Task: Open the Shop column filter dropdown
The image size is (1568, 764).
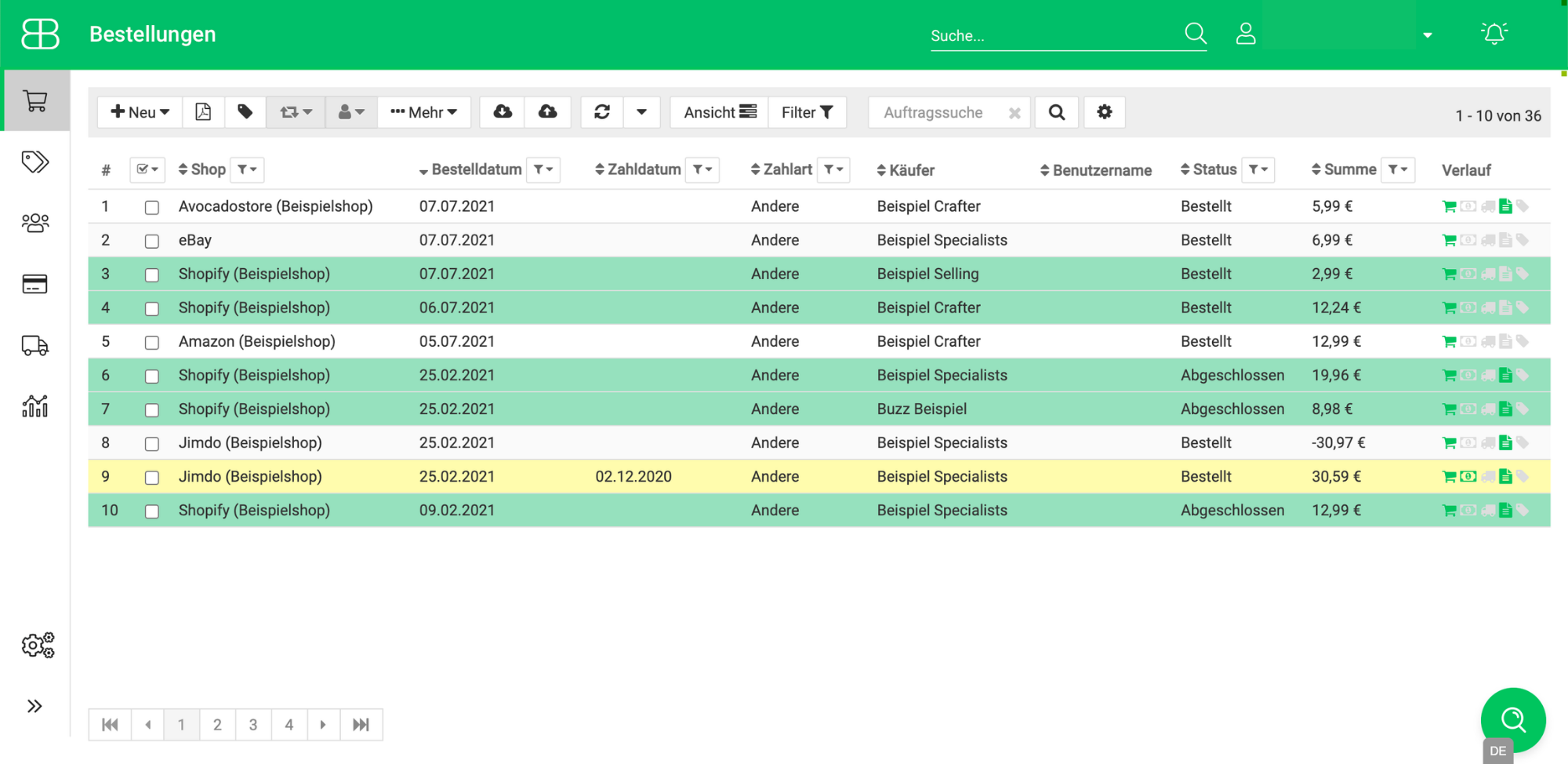Action: (247, 169)
